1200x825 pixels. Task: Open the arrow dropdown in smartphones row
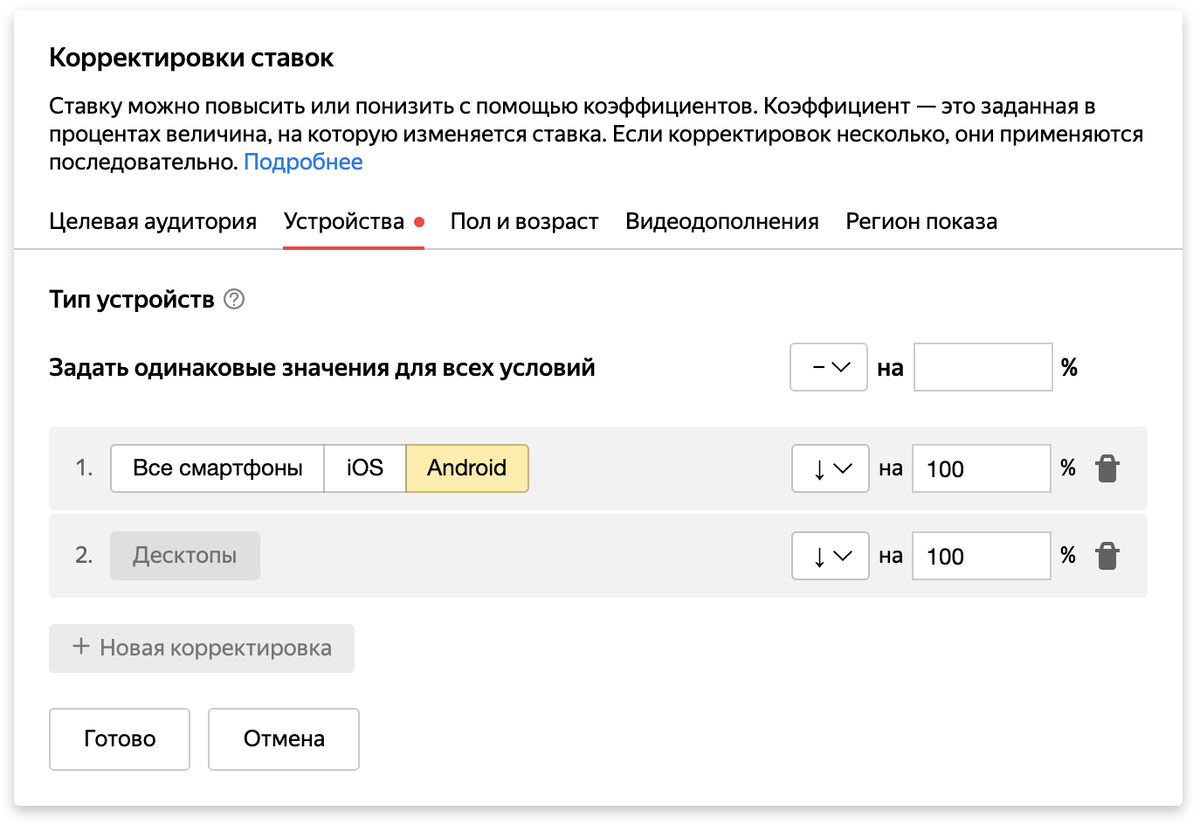coord(830,468)
